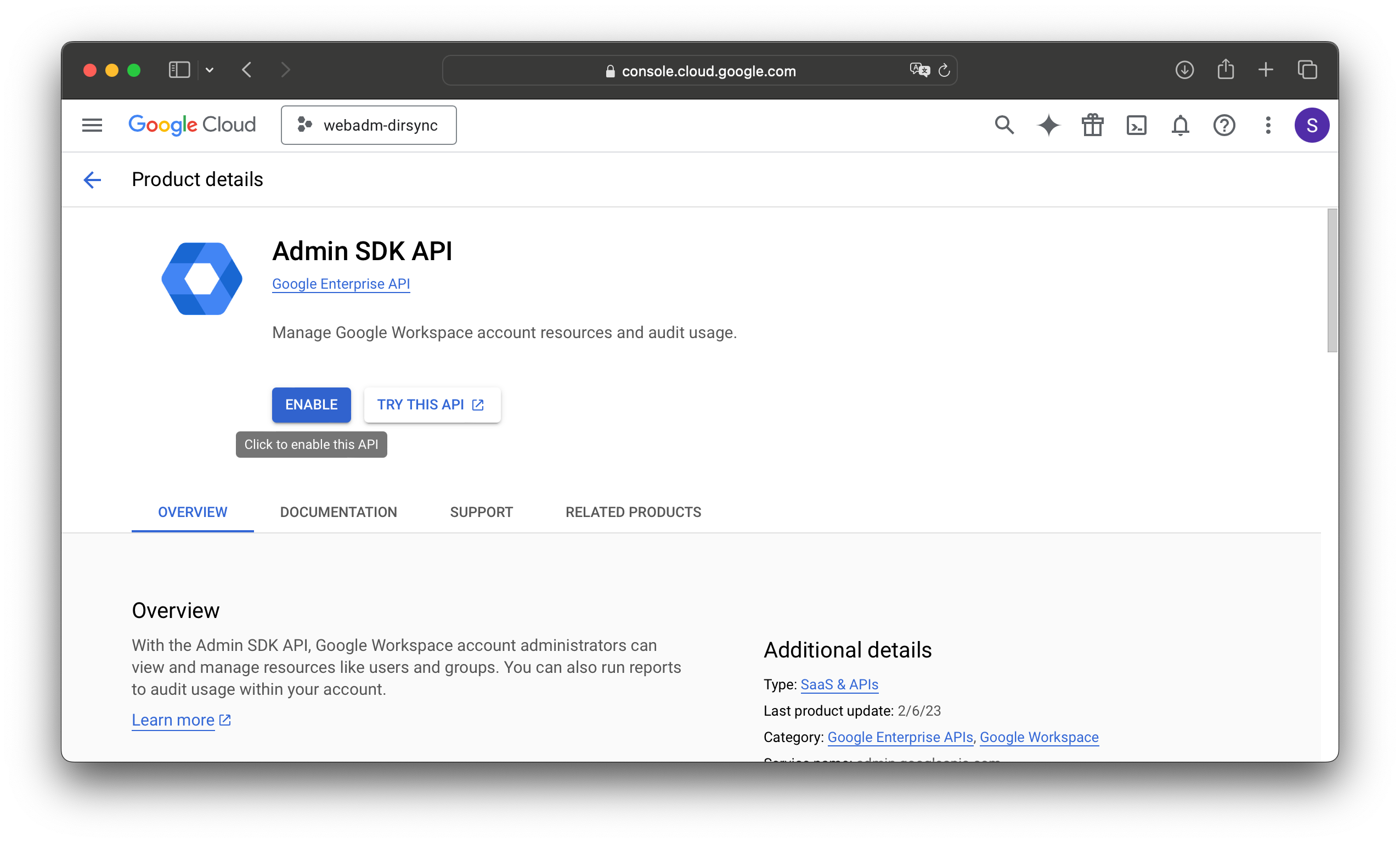Open the help question mark icon

coord(1223,125)
